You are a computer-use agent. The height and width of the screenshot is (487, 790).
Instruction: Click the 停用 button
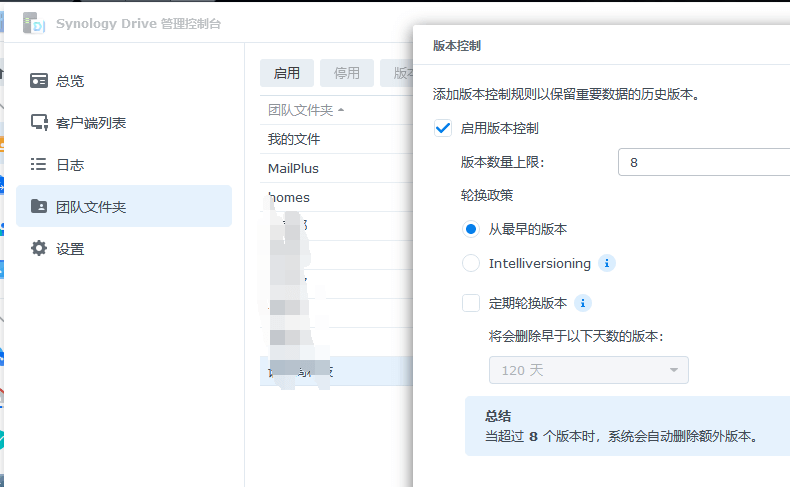coord(347,73)
